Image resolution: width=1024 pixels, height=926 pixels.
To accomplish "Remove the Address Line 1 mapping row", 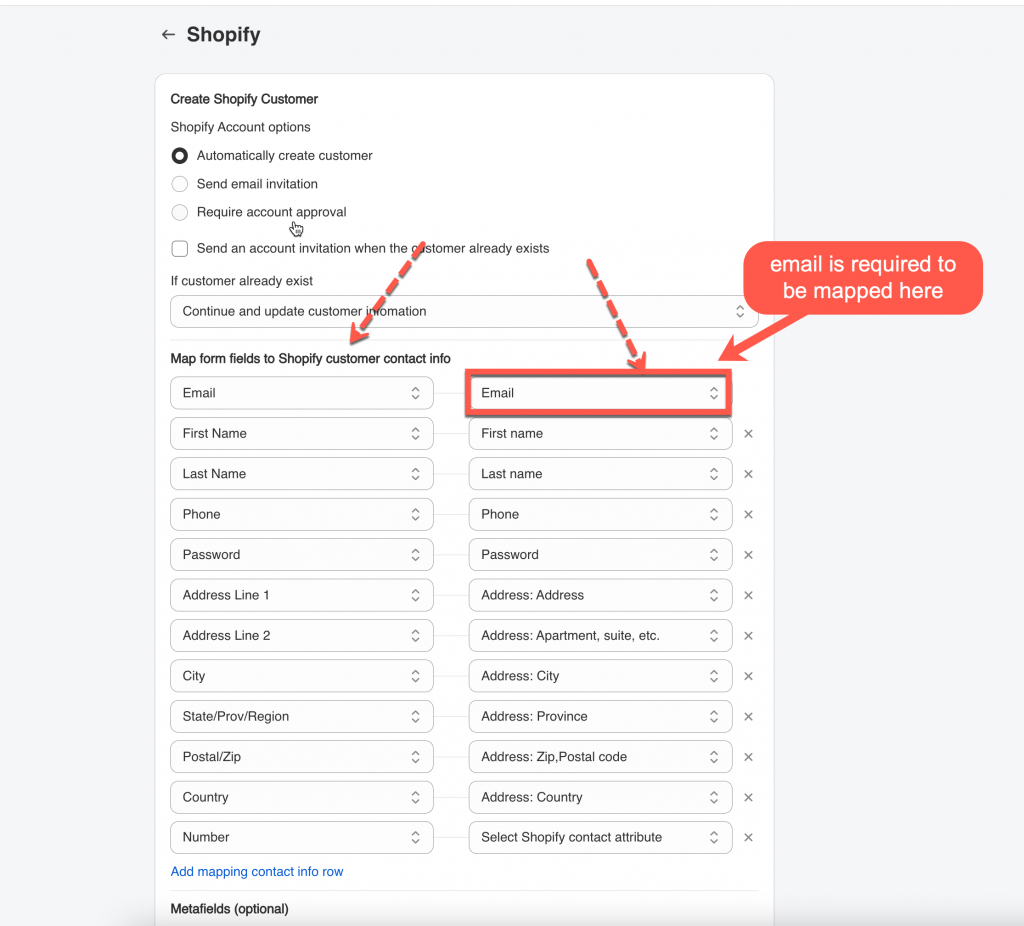I will pyautogui.click(x=748, y=595).
